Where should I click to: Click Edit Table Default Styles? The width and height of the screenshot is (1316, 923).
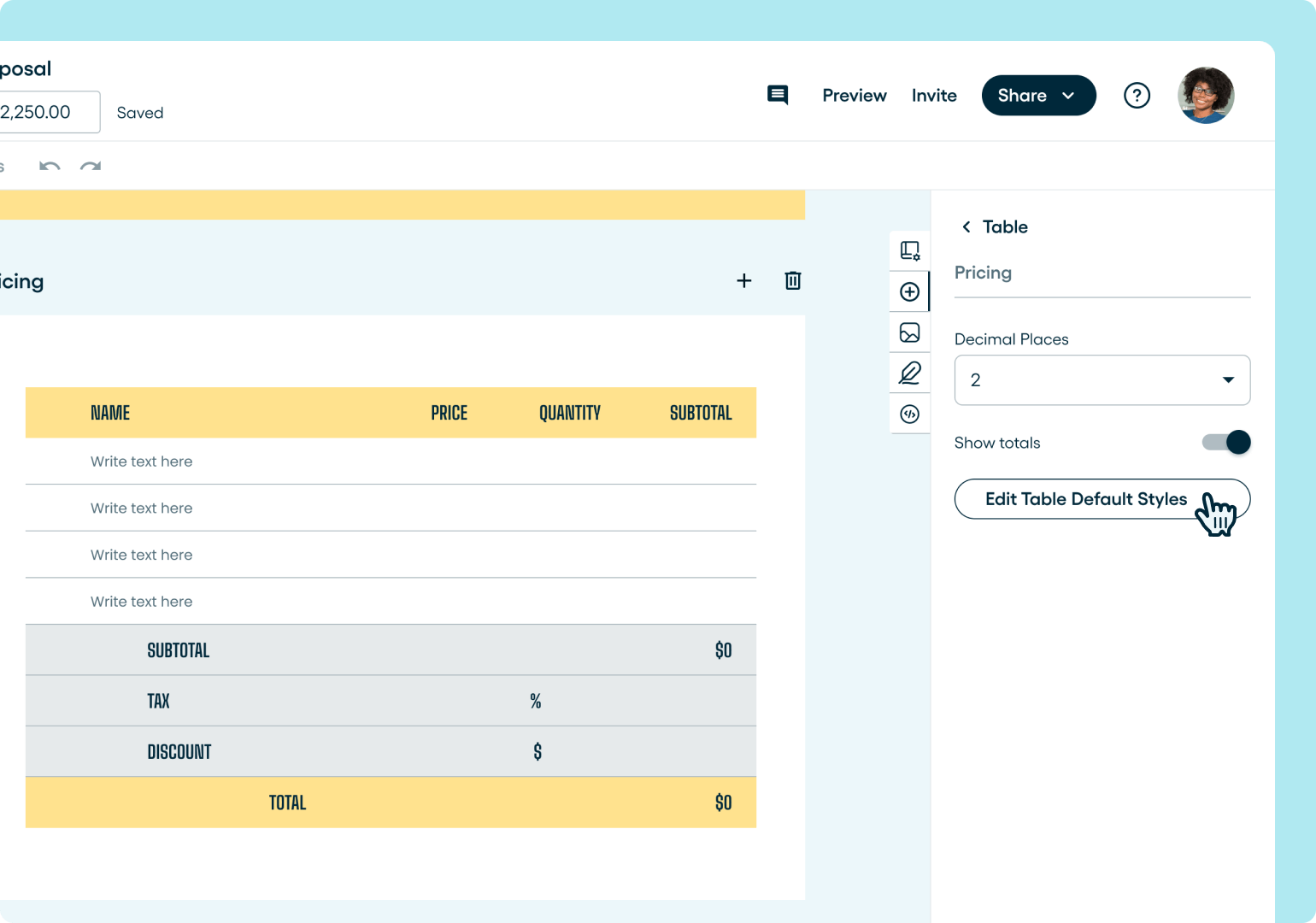1086,498
